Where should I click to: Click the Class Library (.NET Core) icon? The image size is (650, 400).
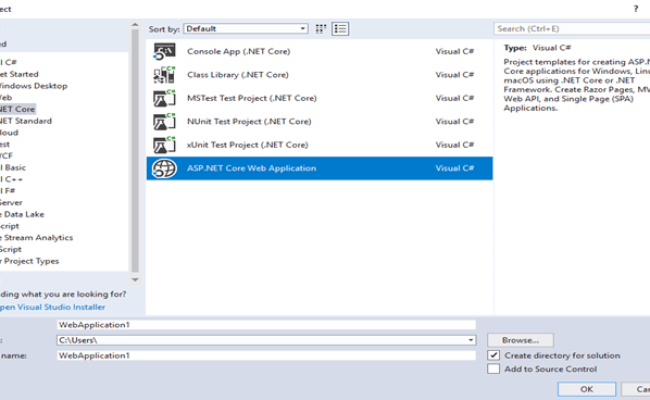pos(165,75)
